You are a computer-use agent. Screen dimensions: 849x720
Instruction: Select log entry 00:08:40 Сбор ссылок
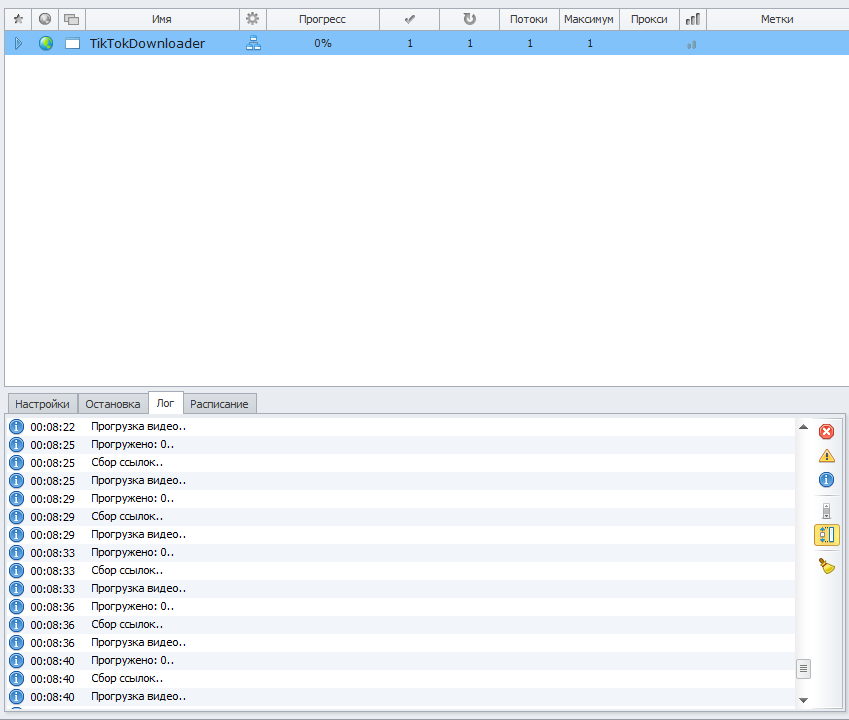point(401,679)
